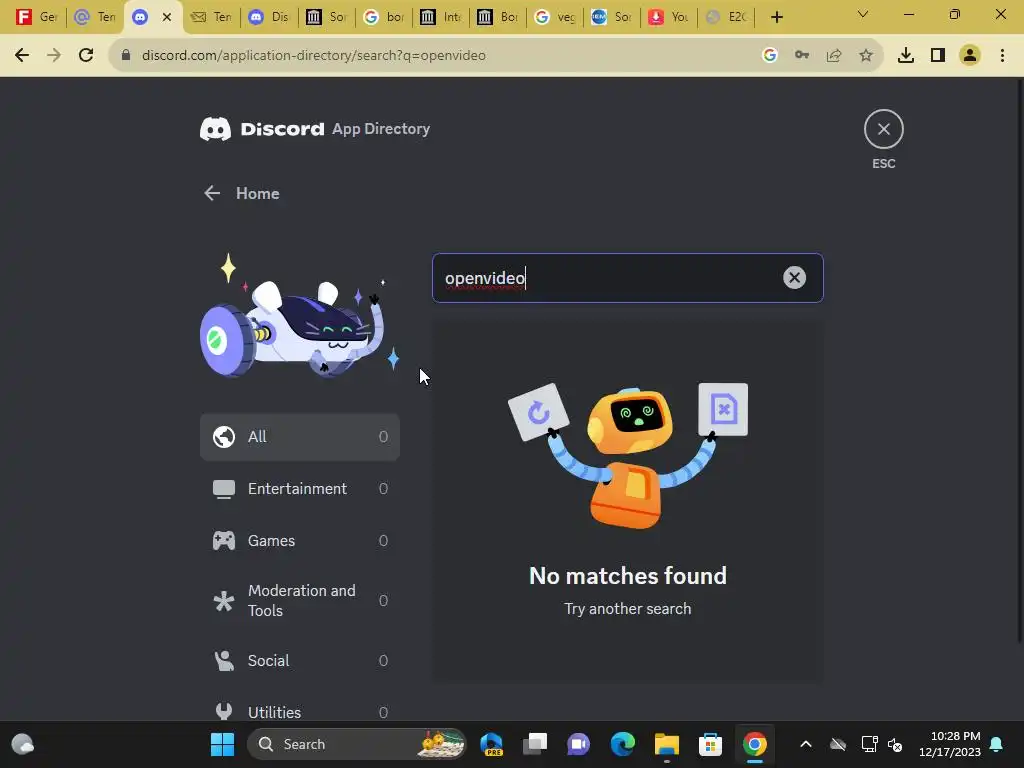Viewport: 1024px width, 768px height.
Task: Select the Utilities category
Action: pyautogui.click(x=300, y=712)
